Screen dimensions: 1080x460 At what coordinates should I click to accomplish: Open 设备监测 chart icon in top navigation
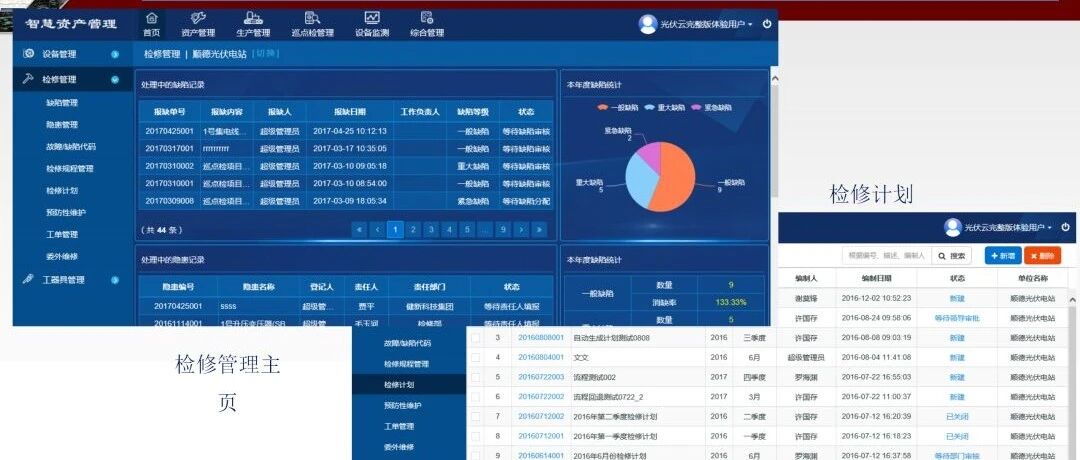372,18
